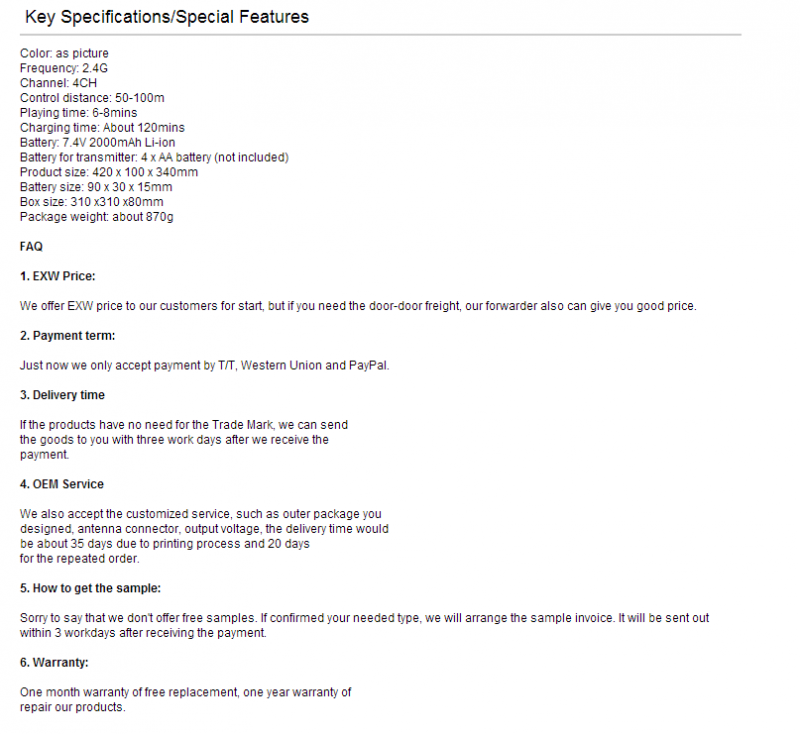Click 'Product size: 420 x 100 x 340mm'
Viewport: 800px width, 734px height.
(x=109, y=172)
